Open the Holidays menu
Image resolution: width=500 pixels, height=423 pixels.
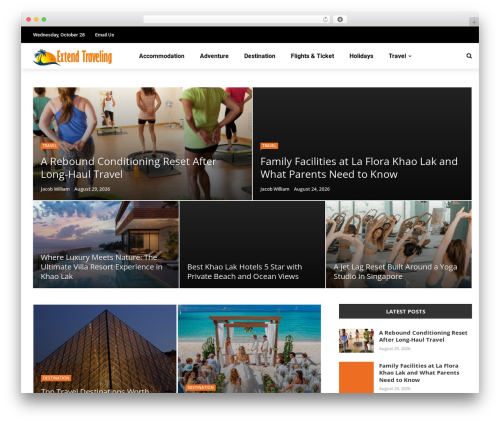361,56
